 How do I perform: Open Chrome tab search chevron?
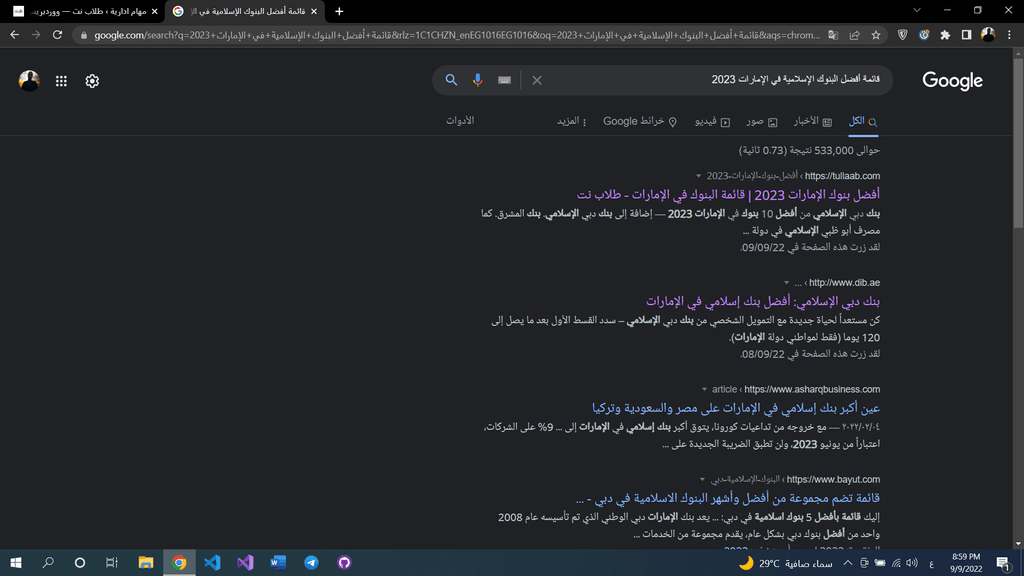click(x=917, y=10)
